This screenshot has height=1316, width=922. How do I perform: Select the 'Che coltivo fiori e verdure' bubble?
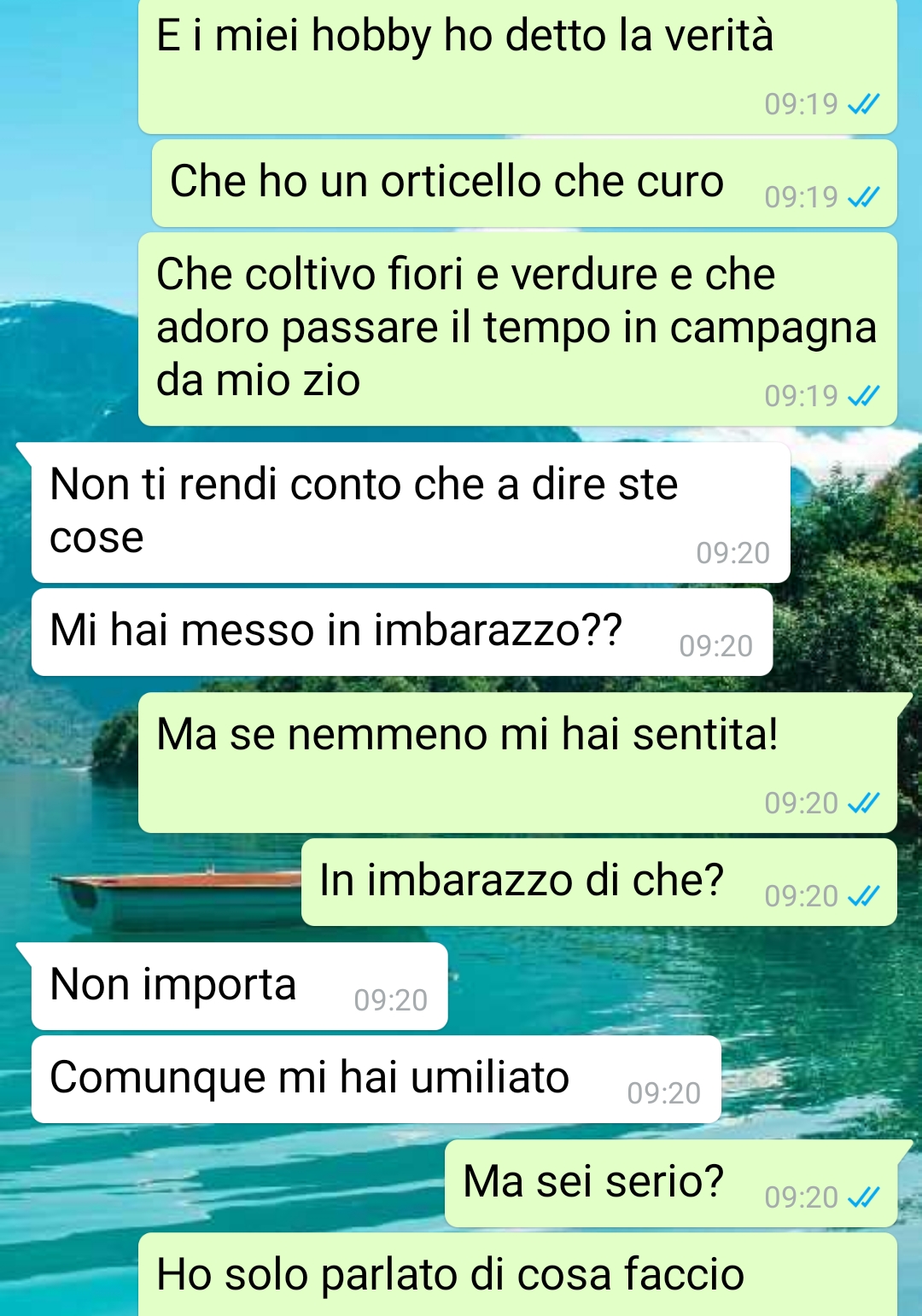tap(517, 329)
